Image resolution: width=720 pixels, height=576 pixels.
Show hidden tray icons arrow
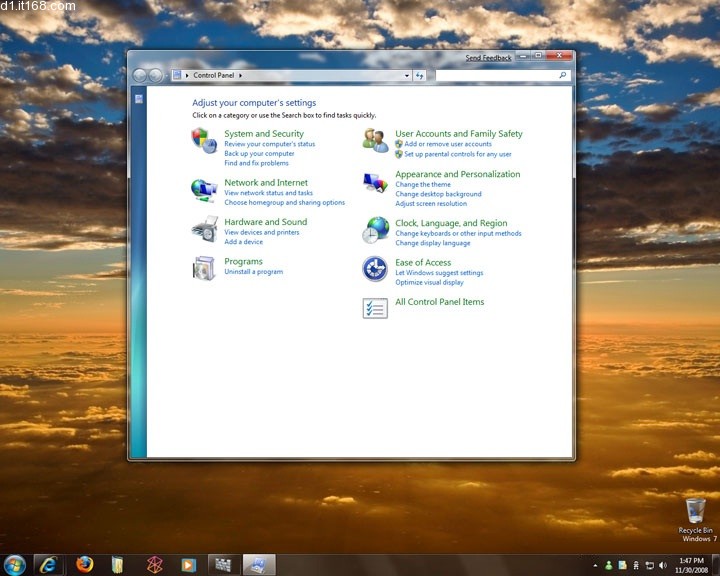(x=596, y=565)
